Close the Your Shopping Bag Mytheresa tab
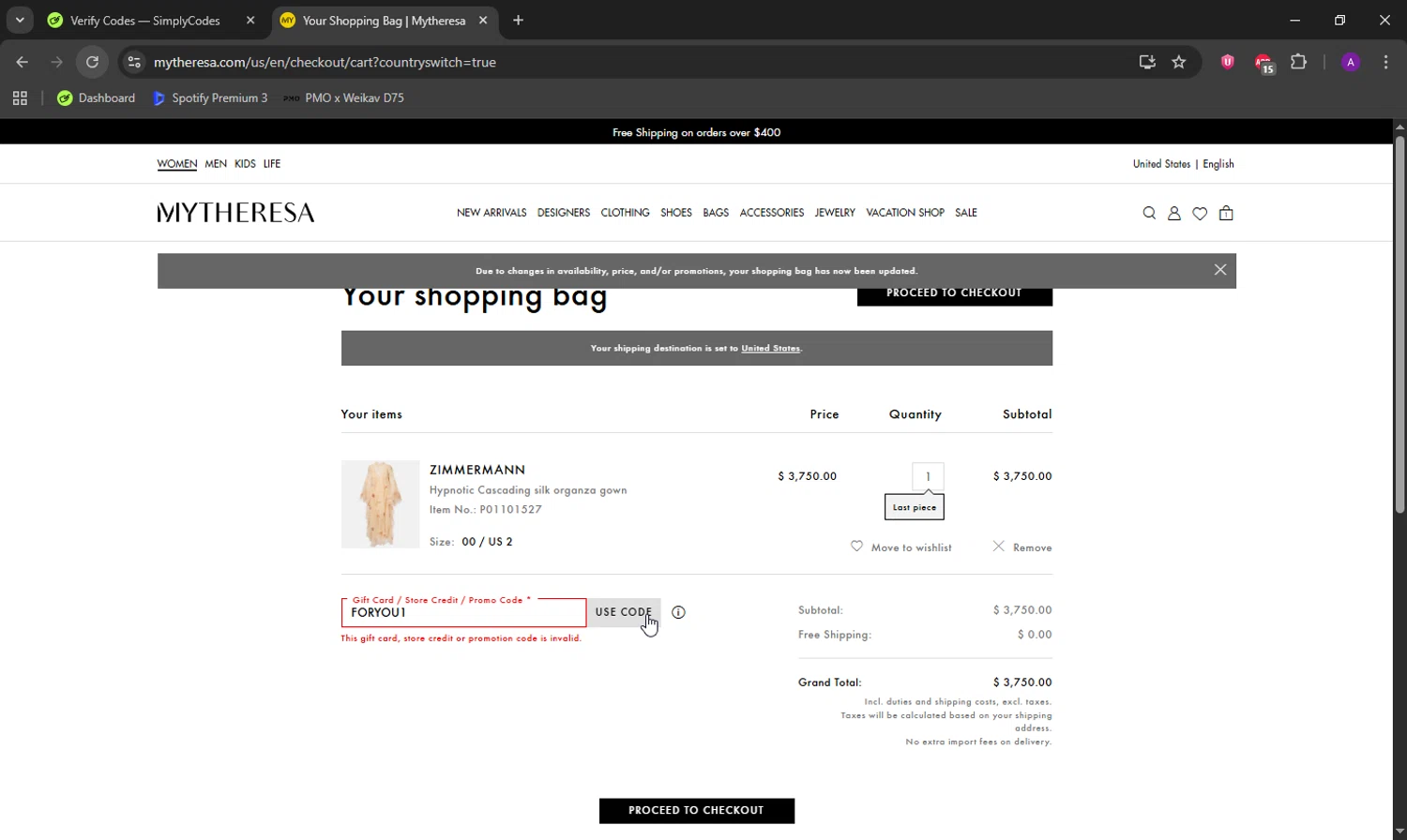The height and width of the screenshot is (840, 1407). pyautogui.click(x=483, y=21)
